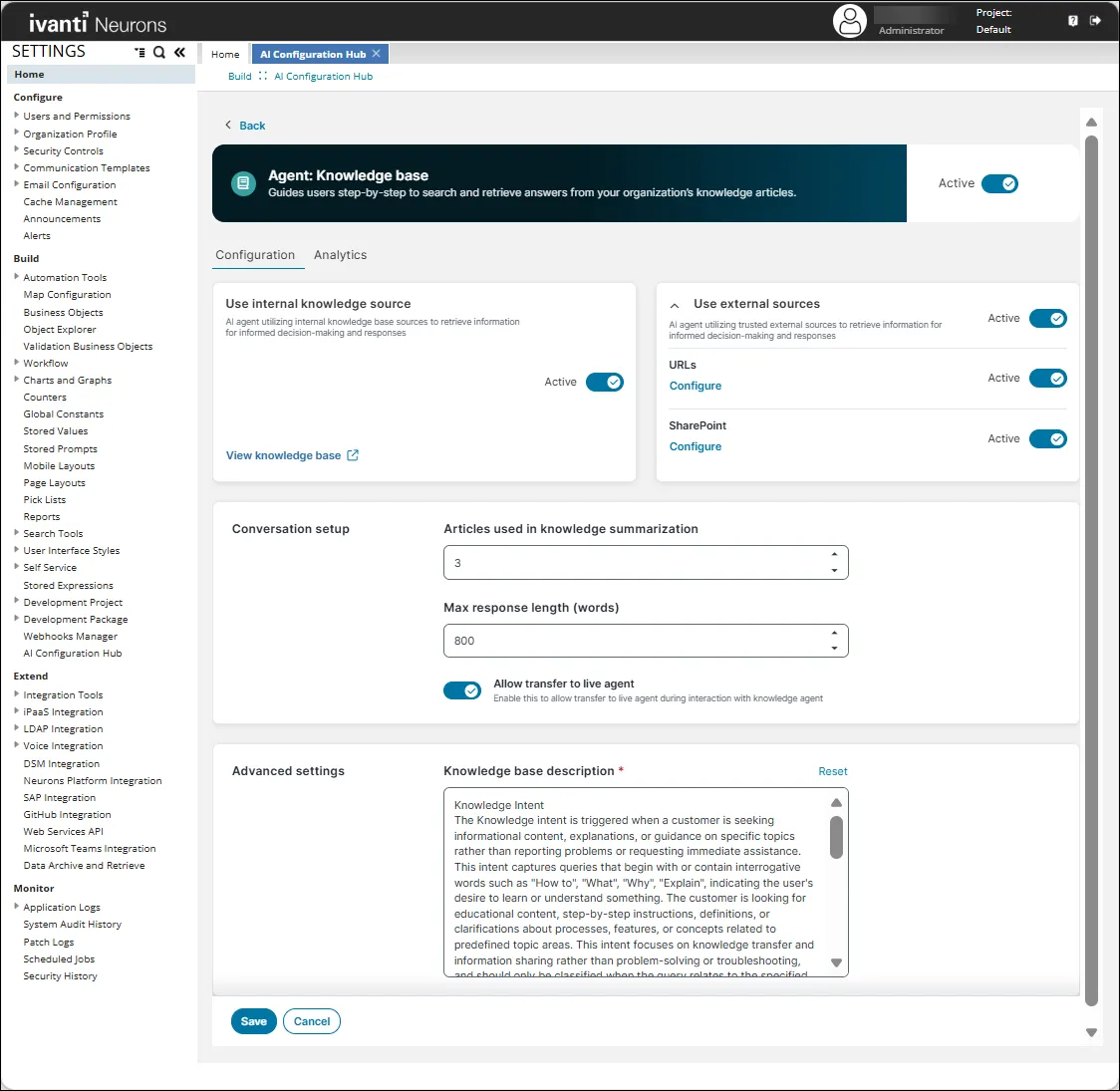The image size is (1120, 1091).
Task: Expand Users and Permissions tree node
Action: (16, 115)
